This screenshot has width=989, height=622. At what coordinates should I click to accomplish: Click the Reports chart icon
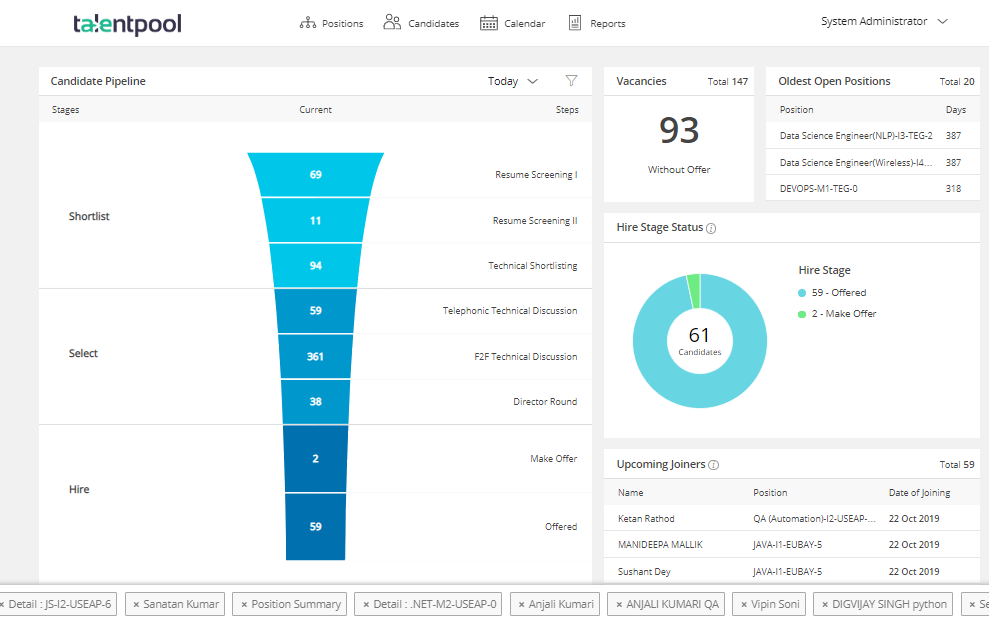point(575,23)
